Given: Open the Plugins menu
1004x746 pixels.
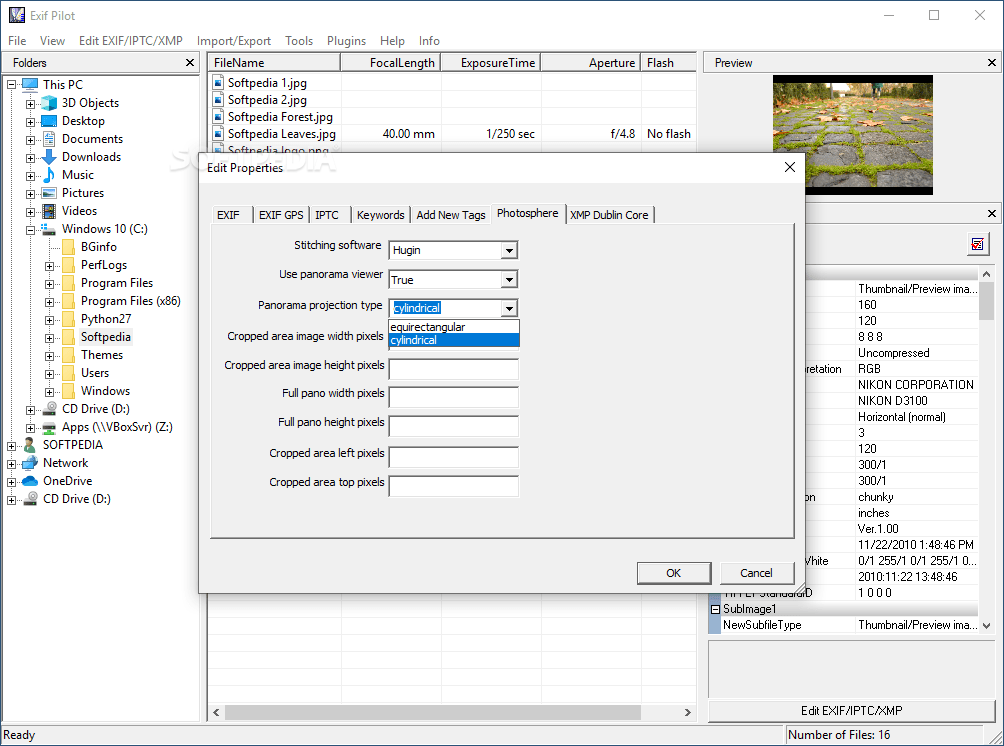Looking at the screenshot, I should tap(346, 41).
